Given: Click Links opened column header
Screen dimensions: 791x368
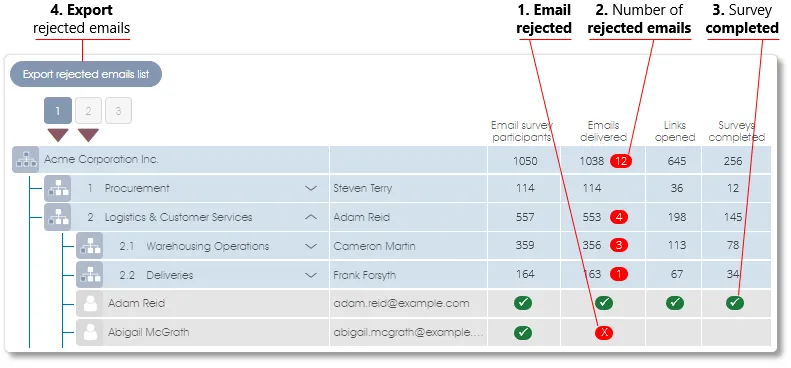Looking at the screenshot, I should coord(676,131).
